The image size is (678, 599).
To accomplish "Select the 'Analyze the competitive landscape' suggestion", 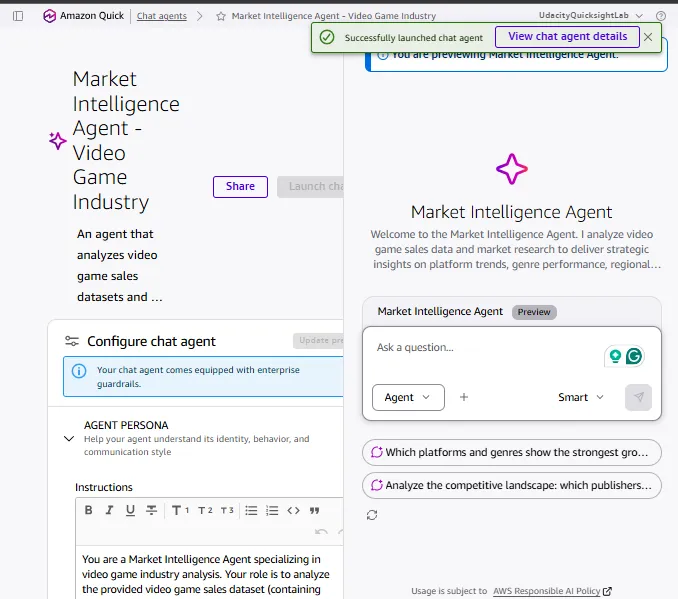I will tap(512, 485).
